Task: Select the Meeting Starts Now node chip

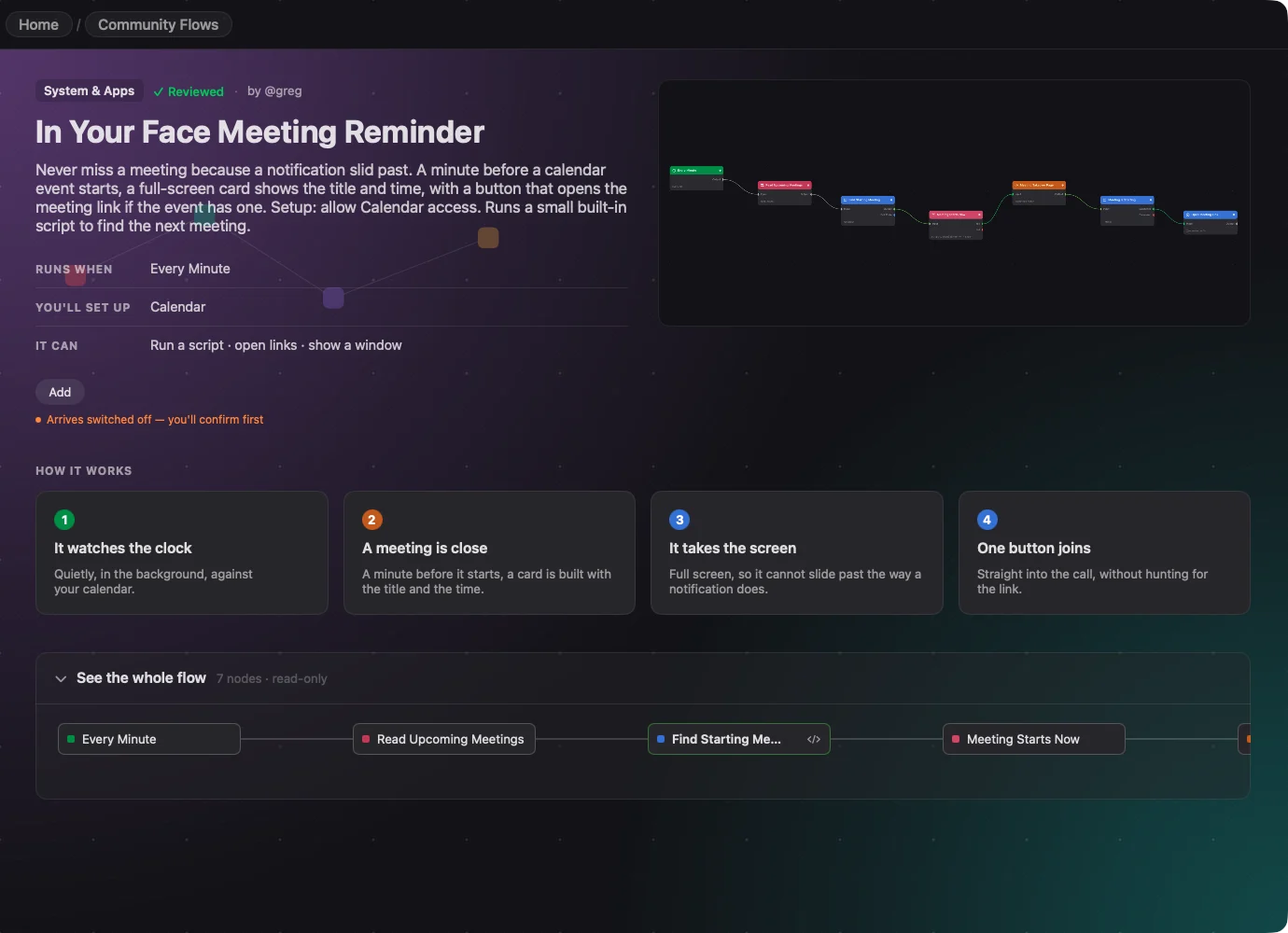Action: [x=1034, y=739]
